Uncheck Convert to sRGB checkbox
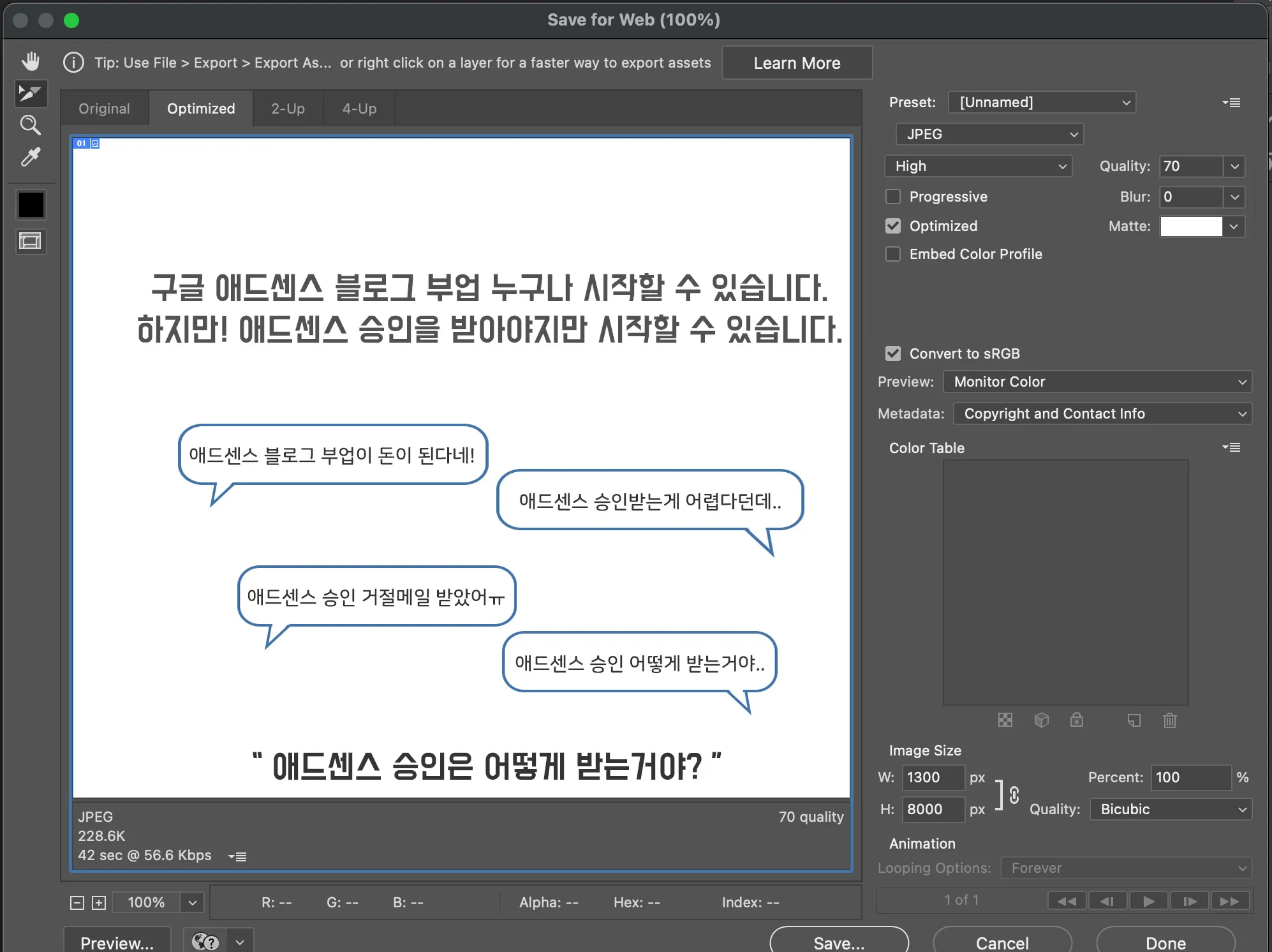 pyautogui.click(x=893, y=353)
